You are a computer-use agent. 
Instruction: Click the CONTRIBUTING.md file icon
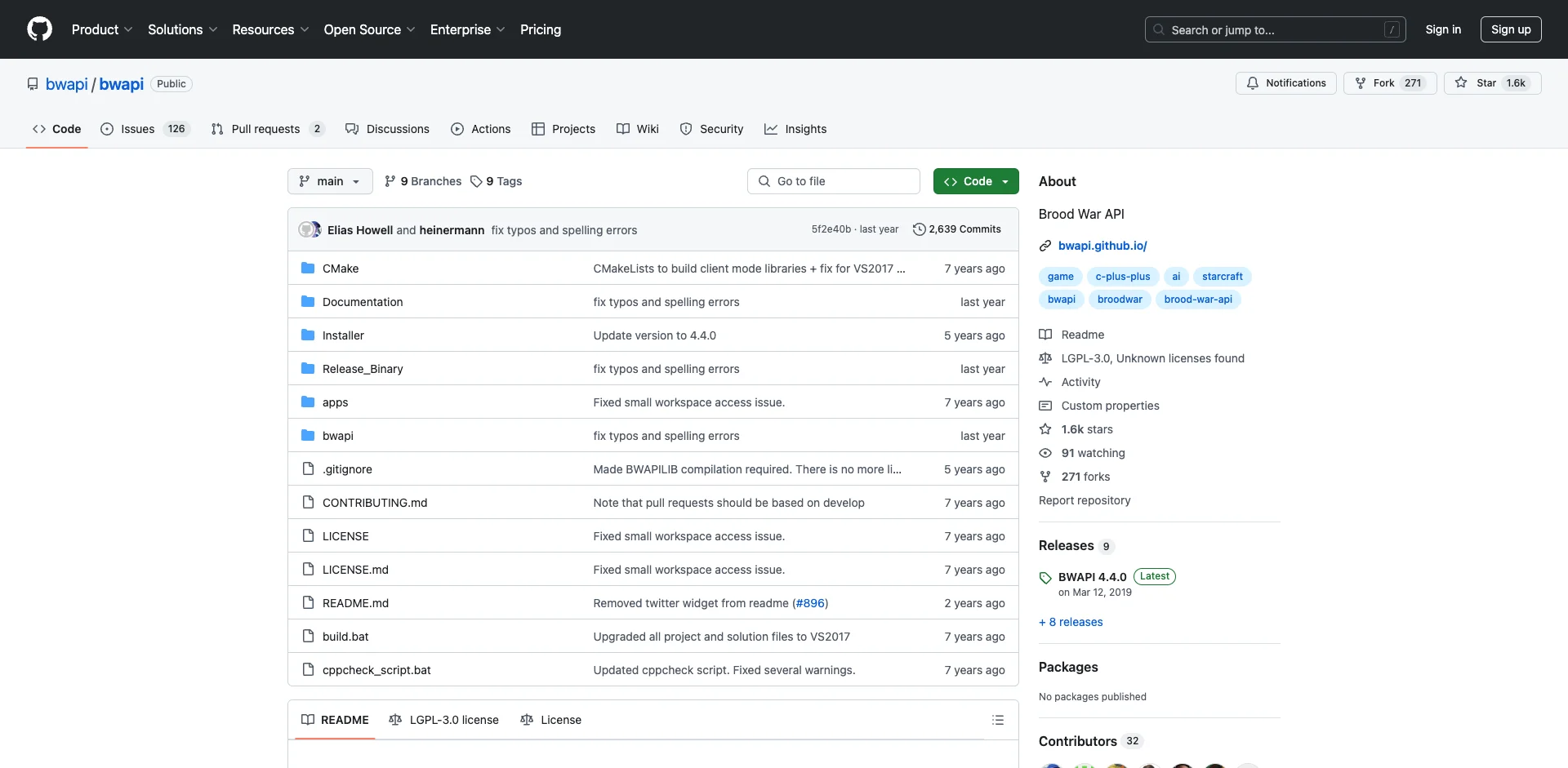[x=308, y=503]
